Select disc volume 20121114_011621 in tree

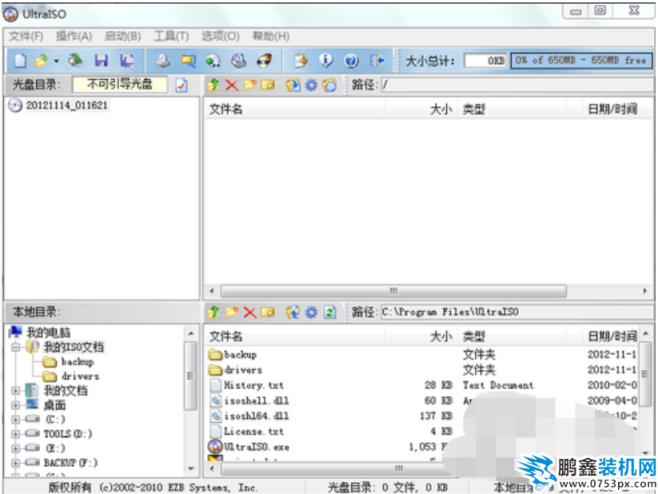click(66, 105)
